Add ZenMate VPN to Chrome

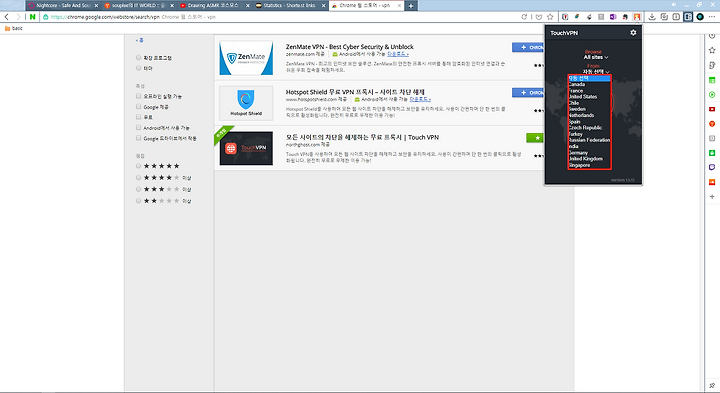point(528,47)
